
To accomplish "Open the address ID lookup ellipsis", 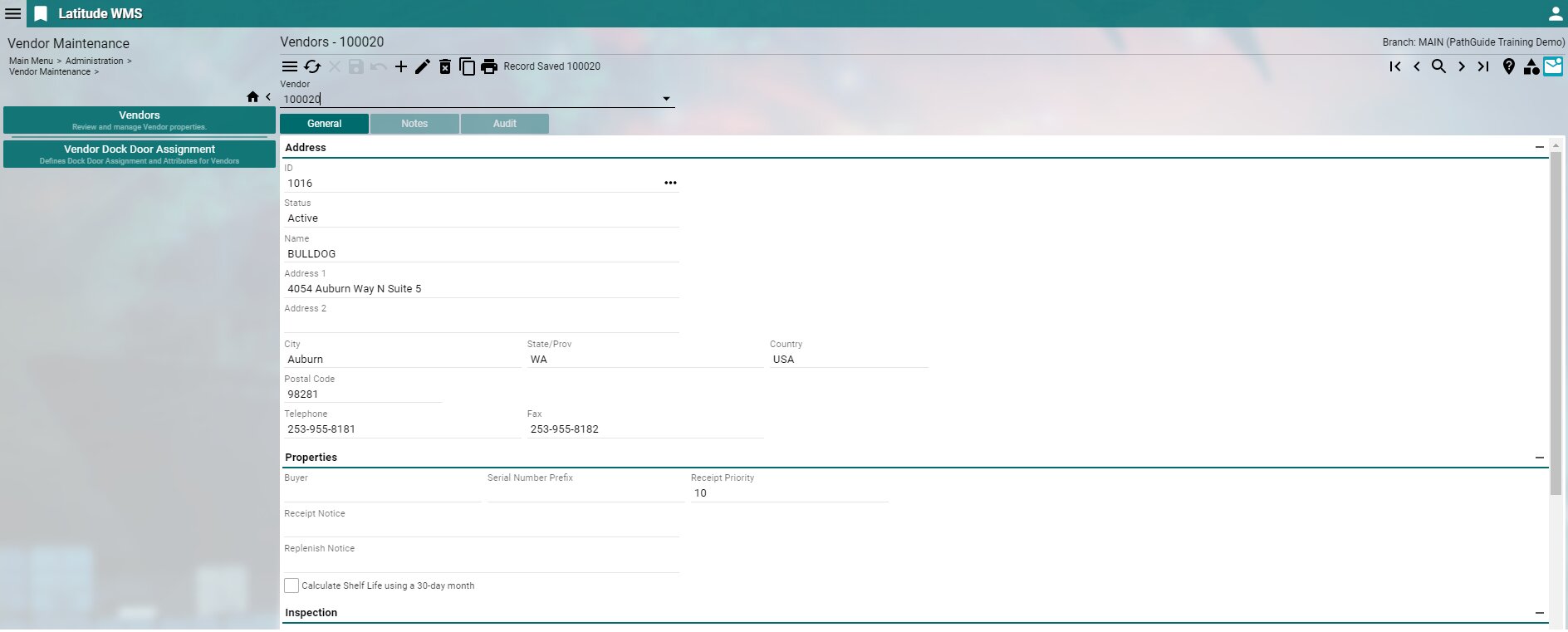I will 670,183.
